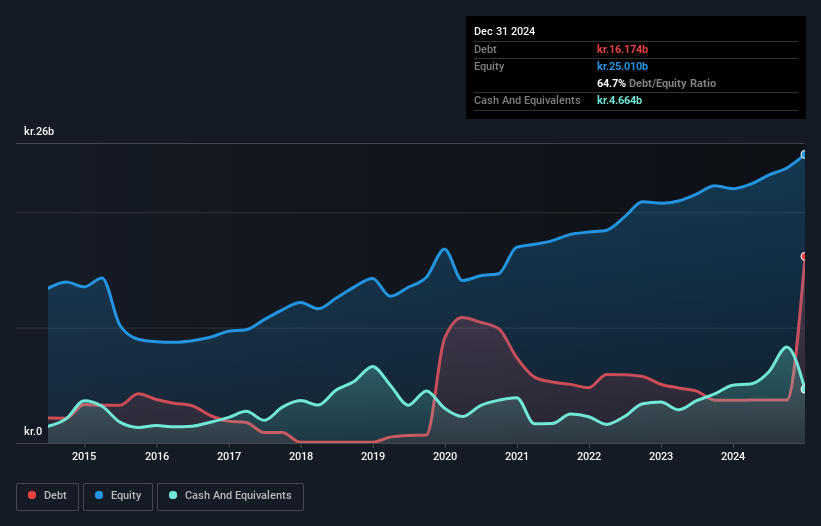Screen dimensions: 821x526
Task: Select the 2017 x-axis label
Action: pyautogui.click(x=229, y=456)
